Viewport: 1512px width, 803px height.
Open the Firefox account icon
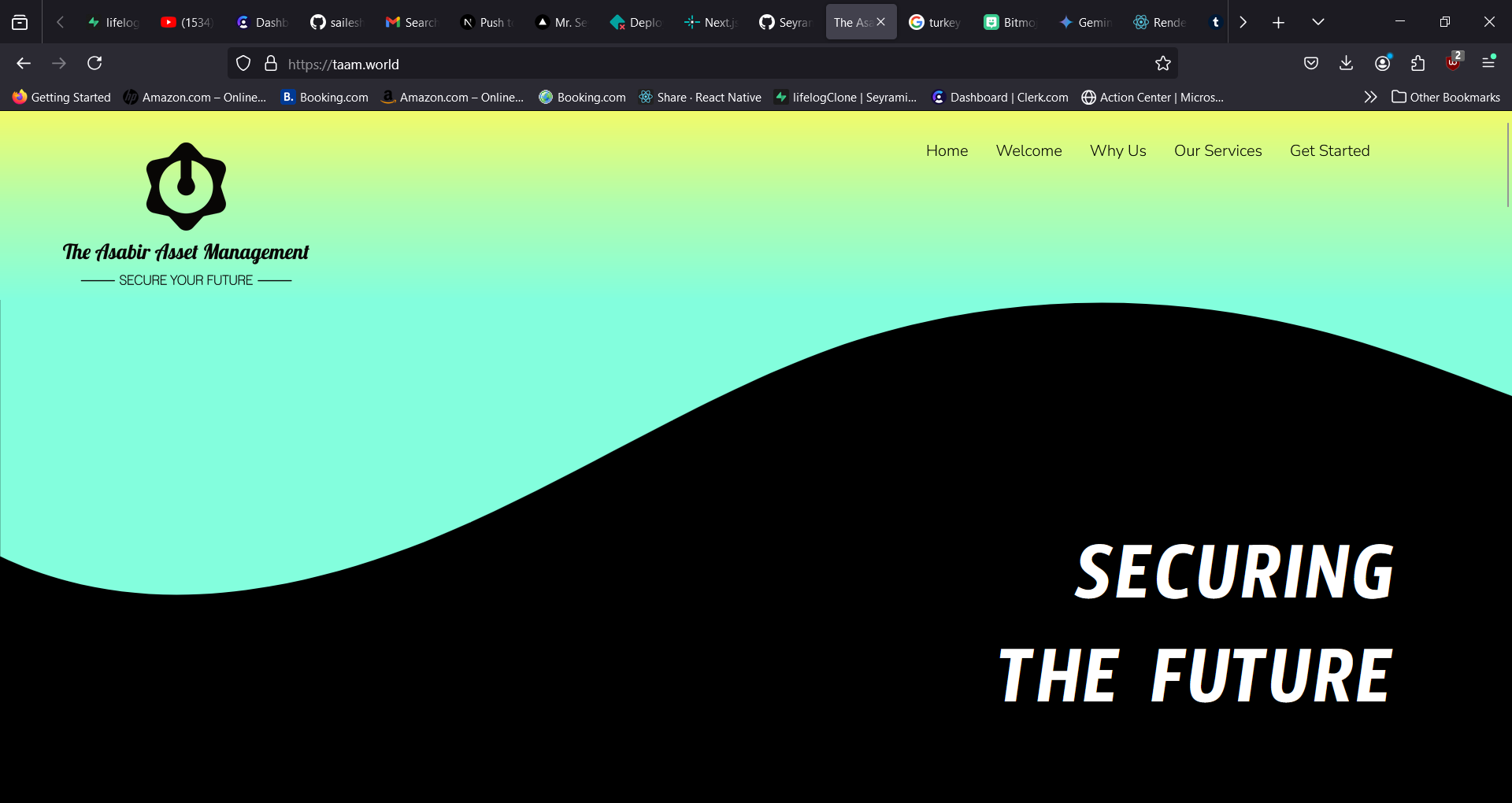[x=1382, y=64]
